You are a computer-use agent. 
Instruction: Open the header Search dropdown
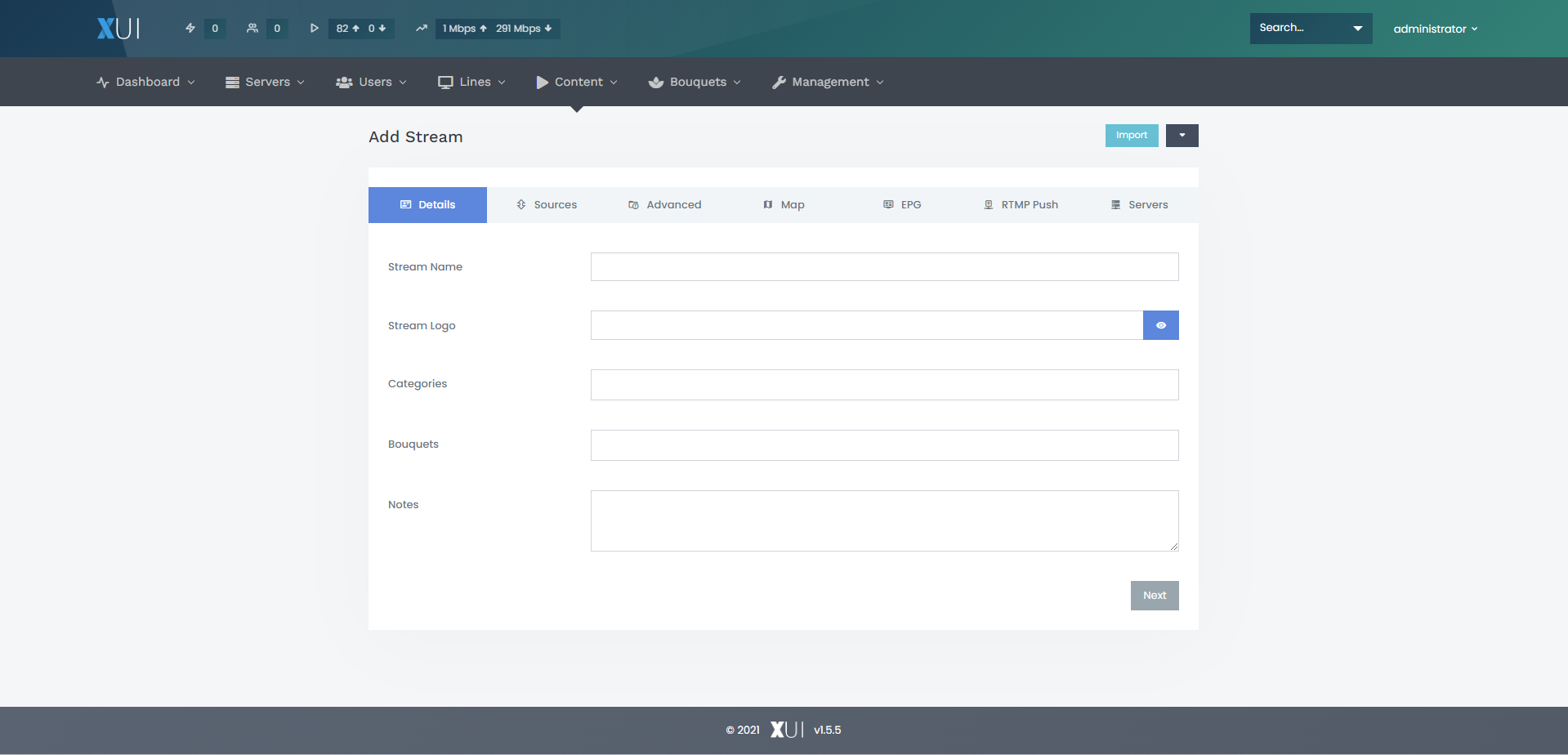pyautogui.click(x=1311, y=29)
